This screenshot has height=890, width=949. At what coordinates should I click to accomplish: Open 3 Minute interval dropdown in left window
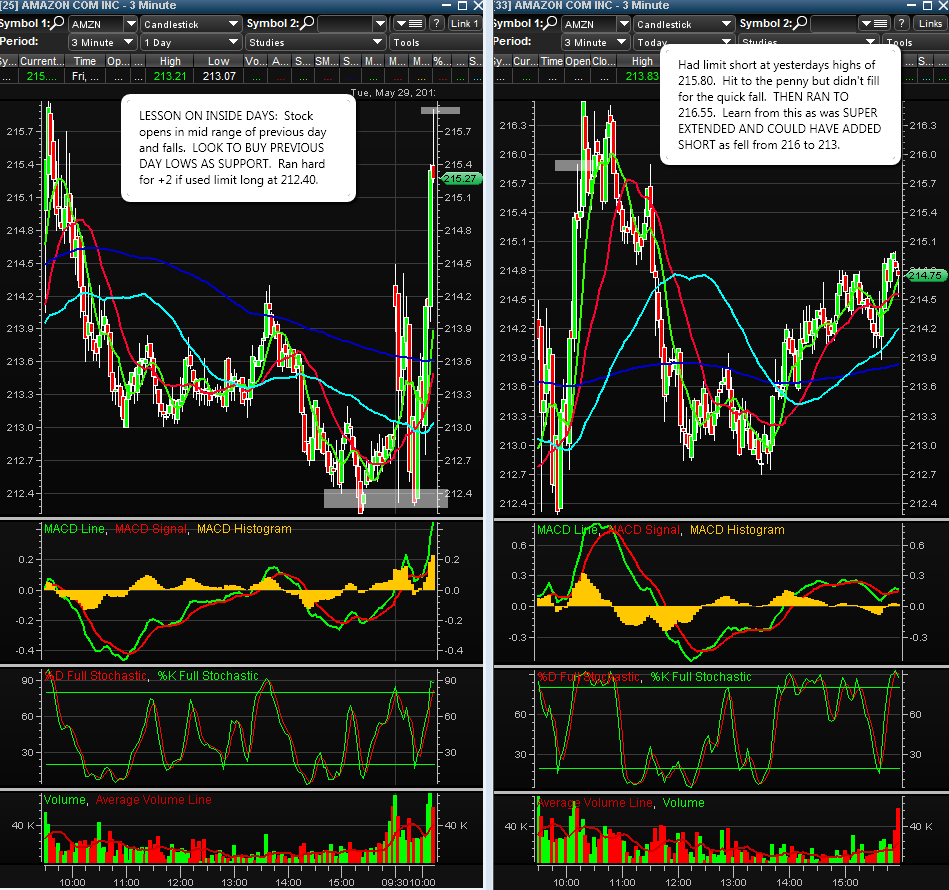coord(102,42)
